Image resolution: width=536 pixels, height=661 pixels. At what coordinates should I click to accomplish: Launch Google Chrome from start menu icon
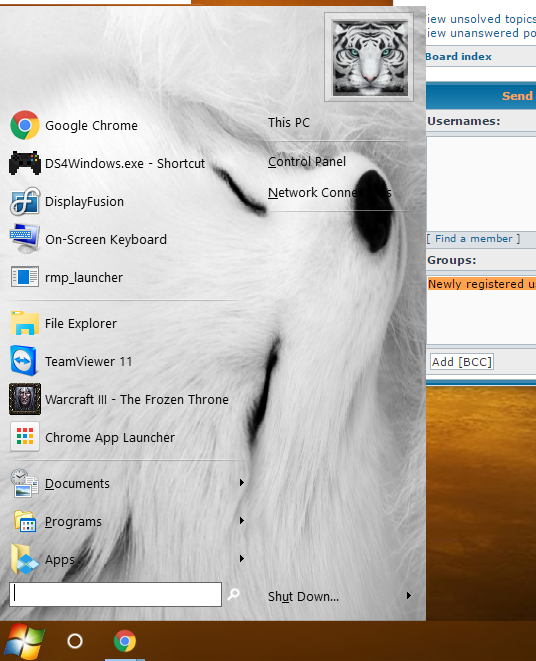(25, 125)
